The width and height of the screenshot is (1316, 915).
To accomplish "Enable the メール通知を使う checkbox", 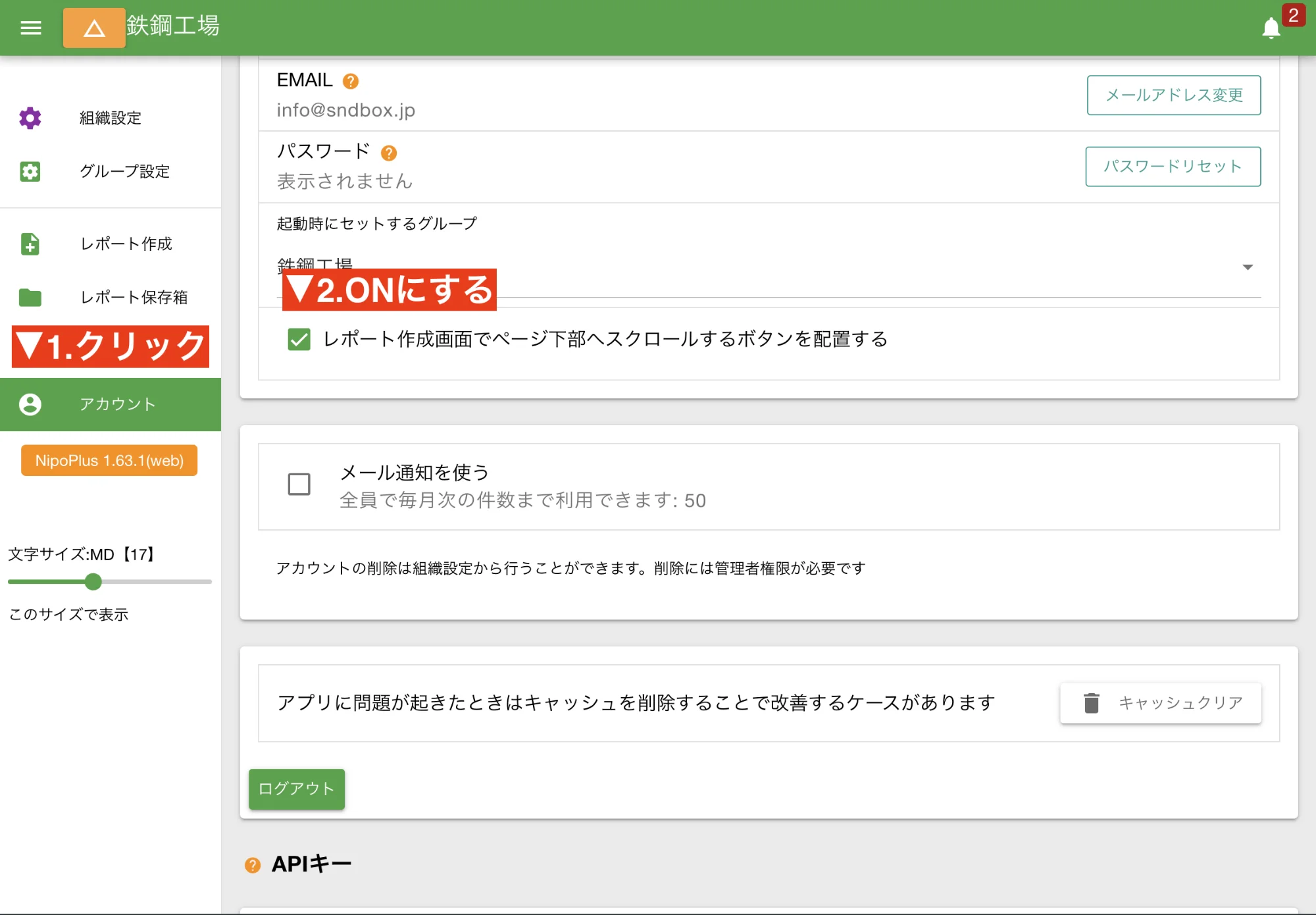I will (x=299, y=484).
